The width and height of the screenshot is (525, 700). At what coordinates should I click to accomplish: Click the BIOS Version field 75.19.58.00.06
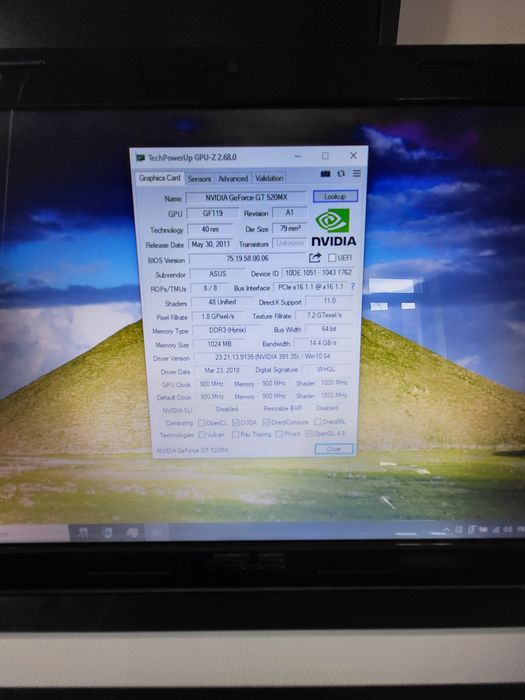pos(247,258)
